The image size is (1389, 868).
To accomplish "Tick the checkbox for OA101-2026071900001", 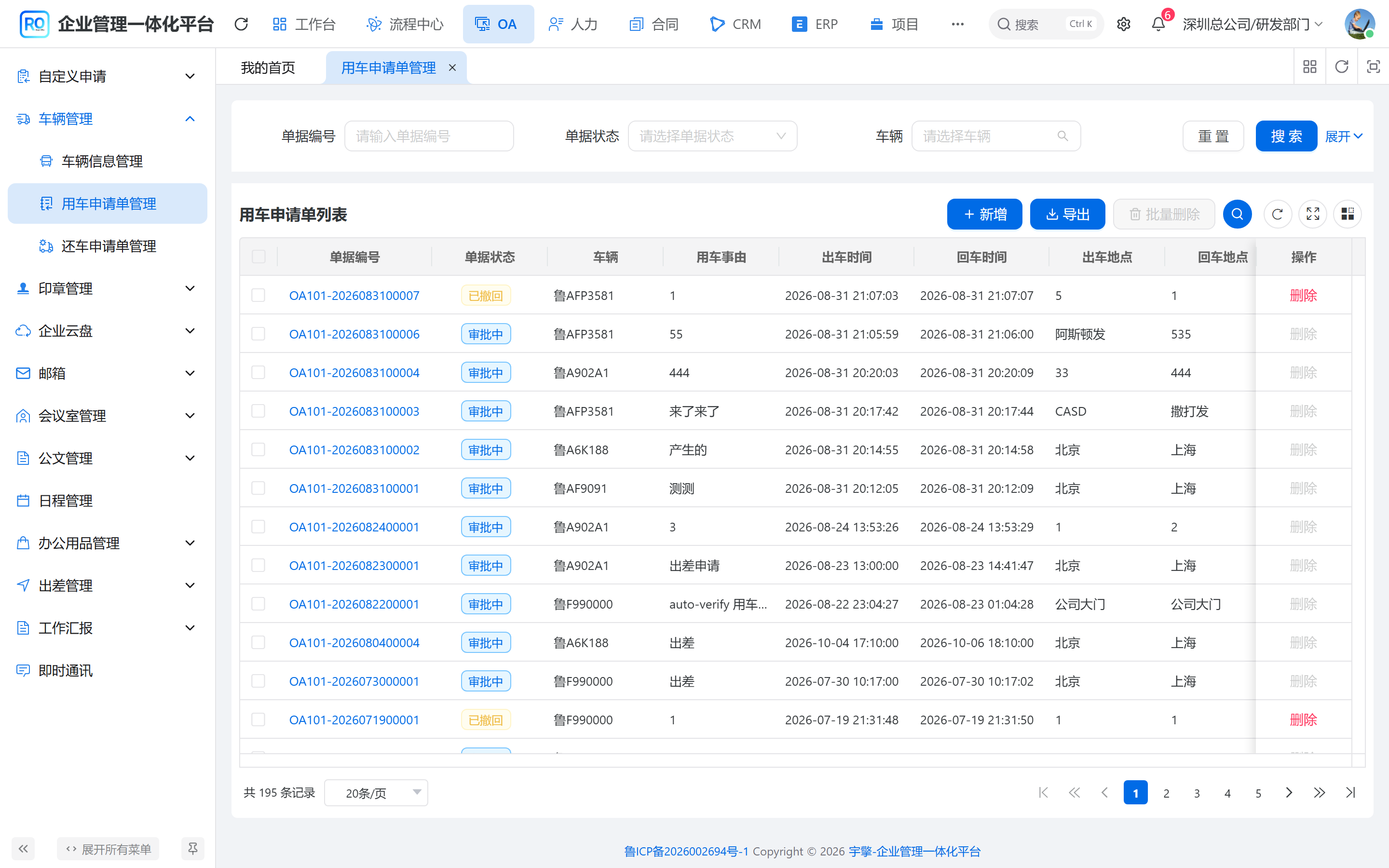I will pos(259,720).
